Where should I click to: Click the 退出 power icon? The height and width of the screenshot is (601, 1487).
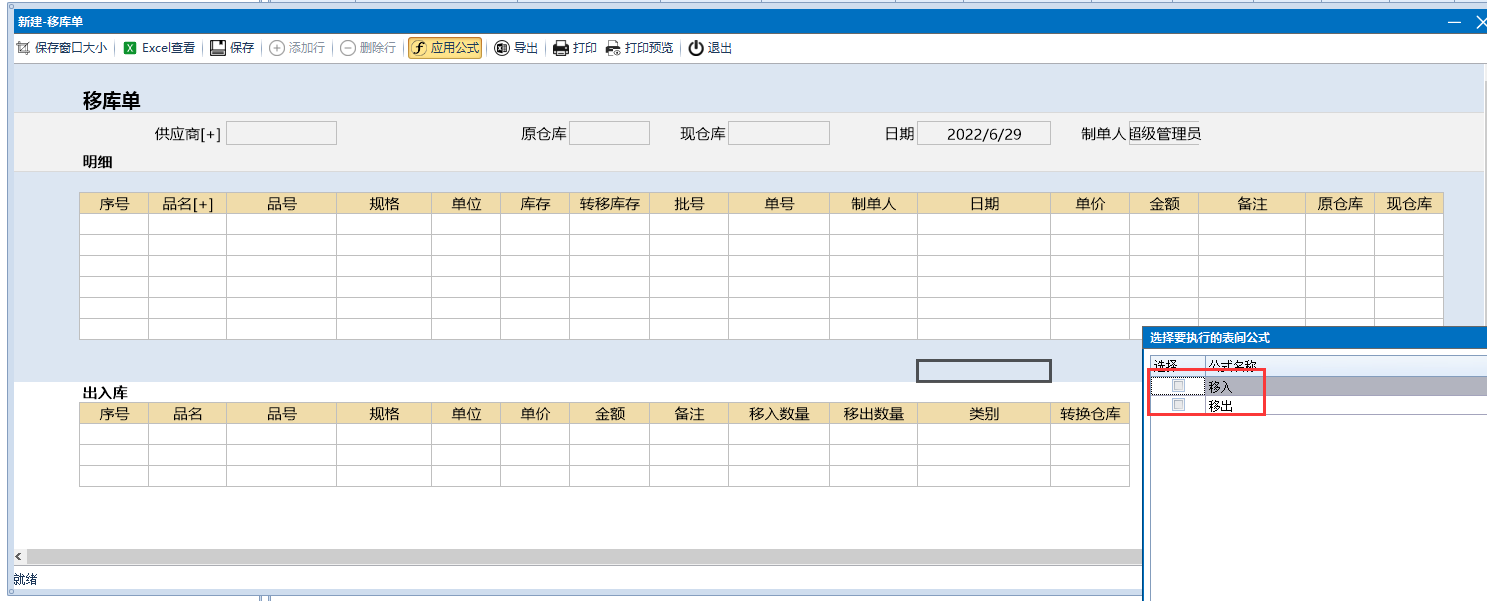[696, 48]
